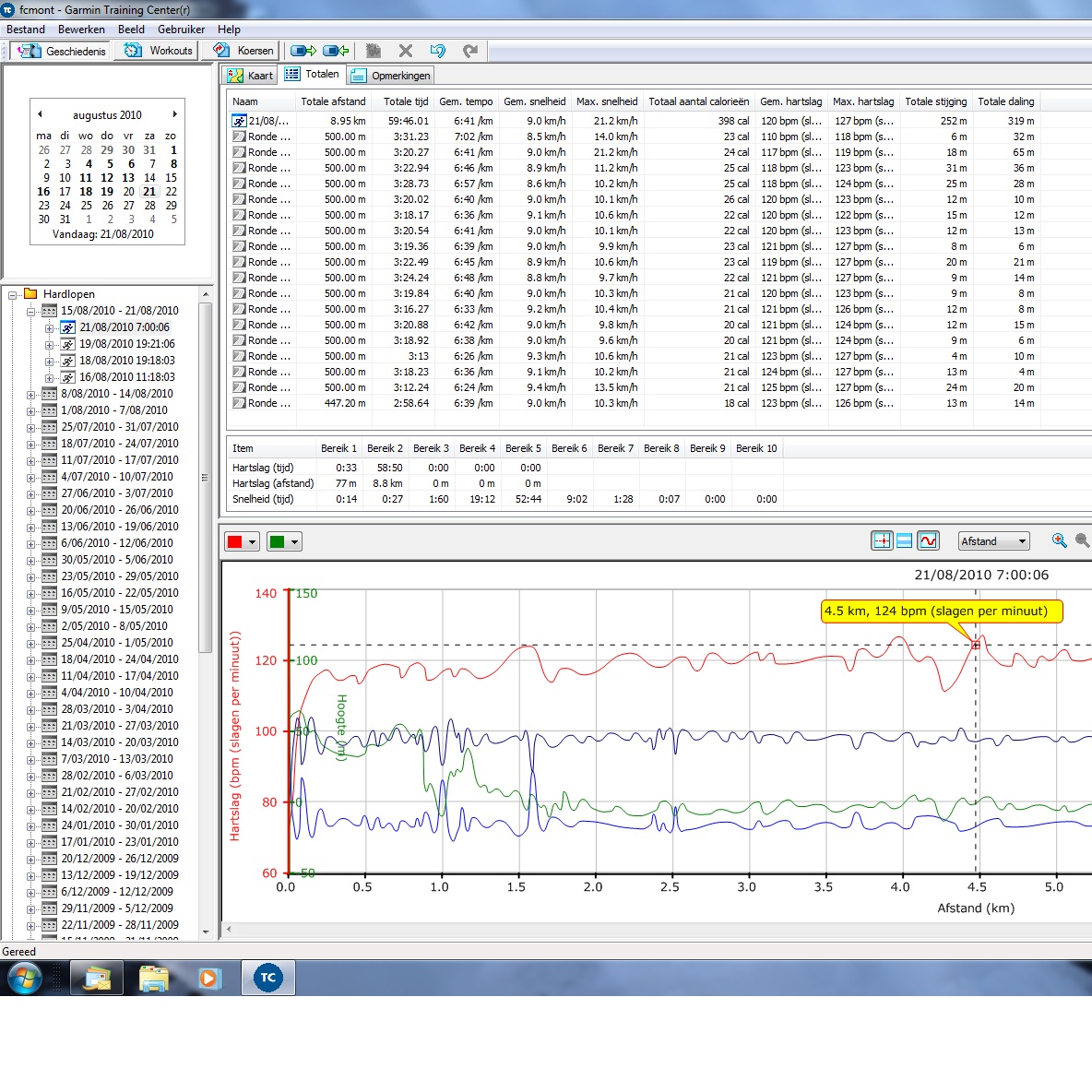Switch to the Kaart tab
Screen dimensions: 1092x1092
(251, 76)
